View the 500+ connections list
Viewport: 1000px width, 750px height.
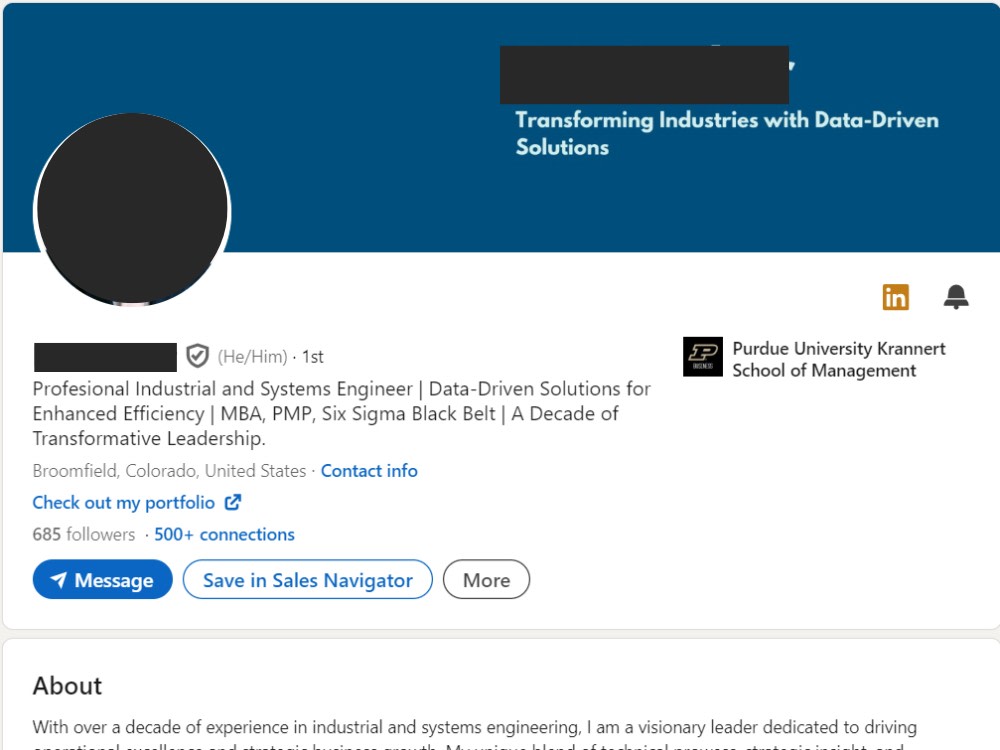[224, 534]
